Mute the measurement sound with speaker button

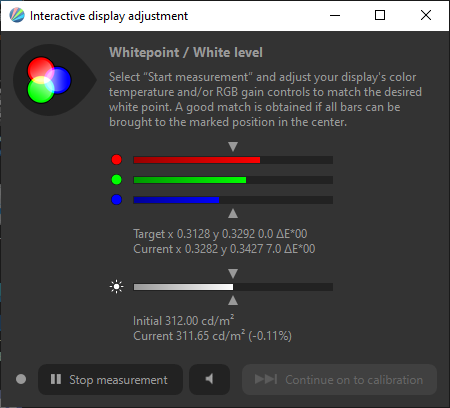[x=209, y=379]
